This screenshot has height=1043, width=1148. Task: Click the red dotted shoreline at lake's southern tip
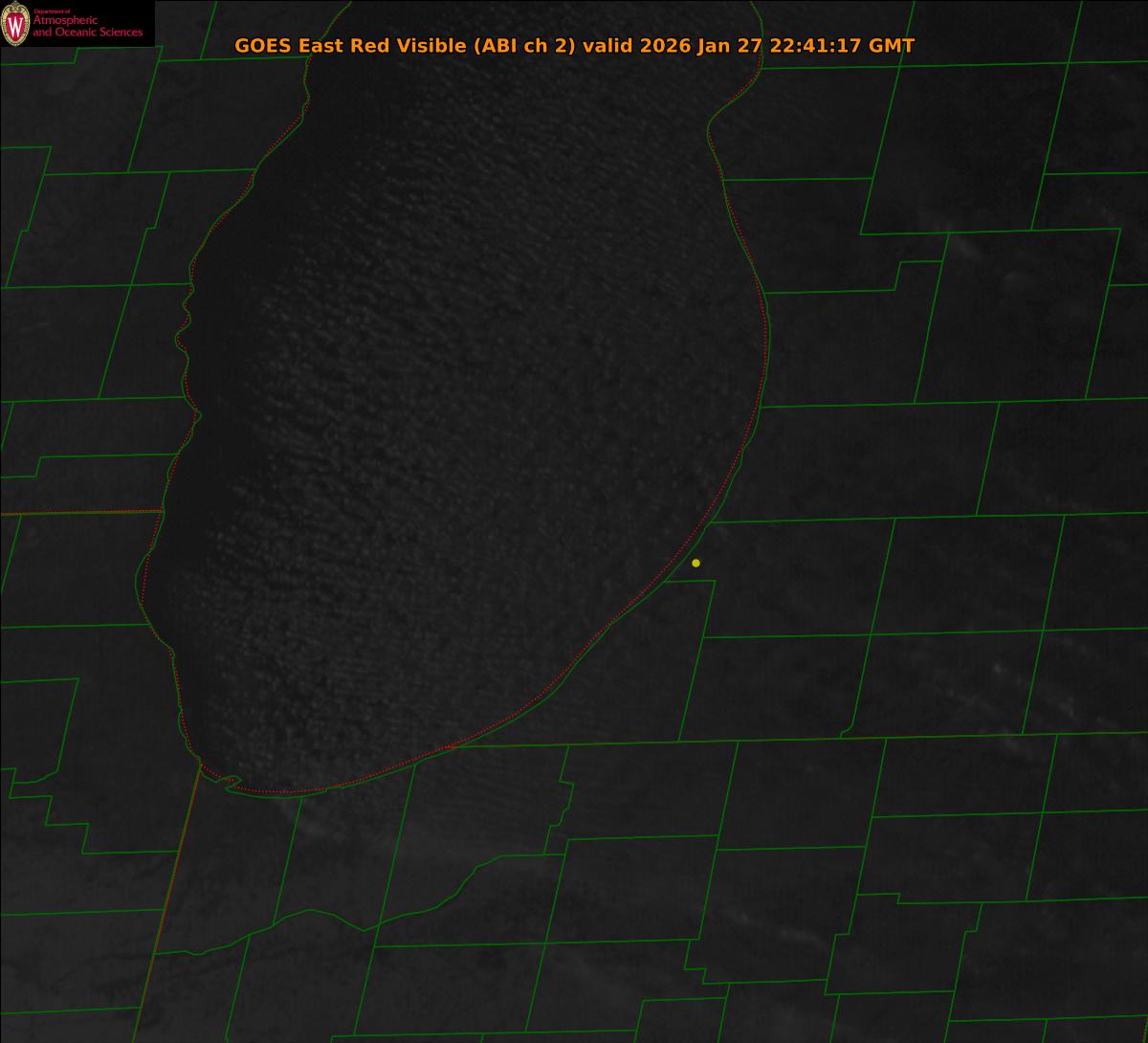pos(287,792)
